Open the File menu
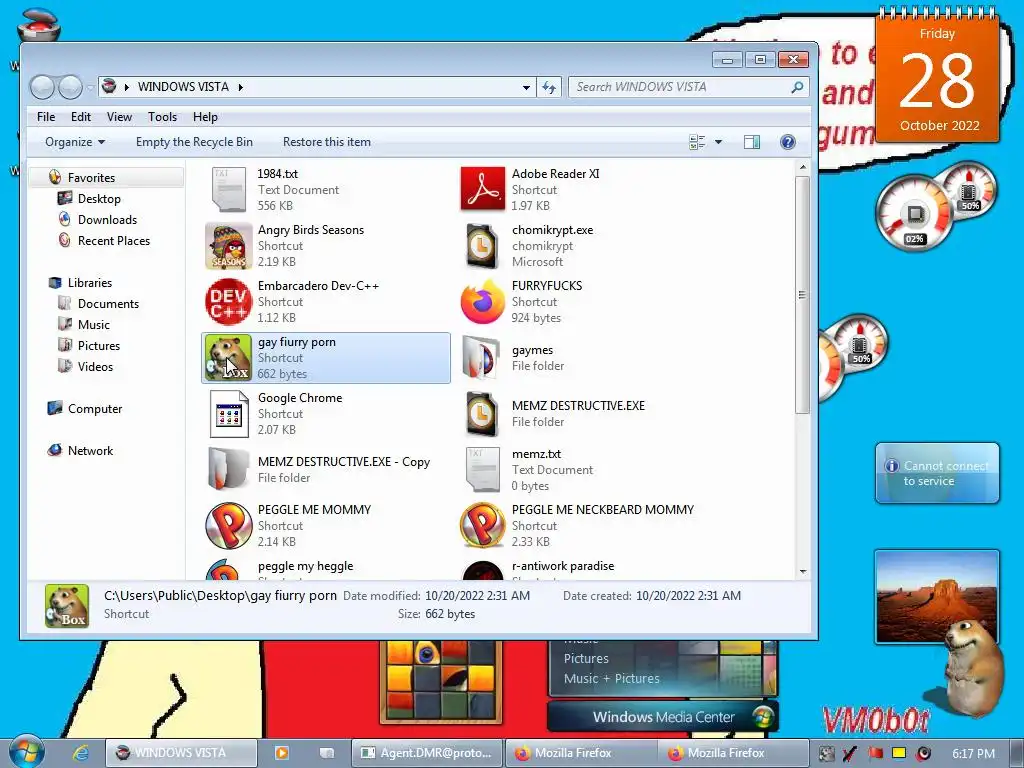The width and height of the screenshot is (1024, 768). coord(46,117)
